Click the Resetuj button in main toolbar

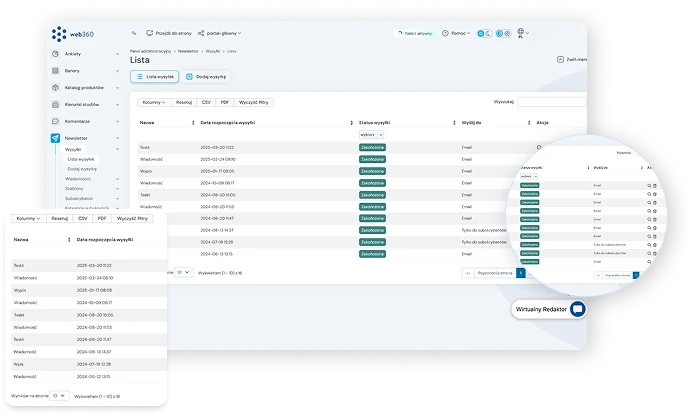click(x=185, y=102)
